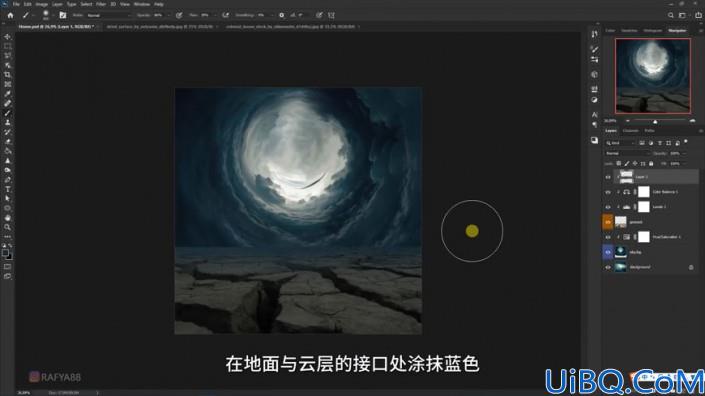Select the Spot Healing Brush tool
This screenshot has width=705, height=396.
[8, 103]
